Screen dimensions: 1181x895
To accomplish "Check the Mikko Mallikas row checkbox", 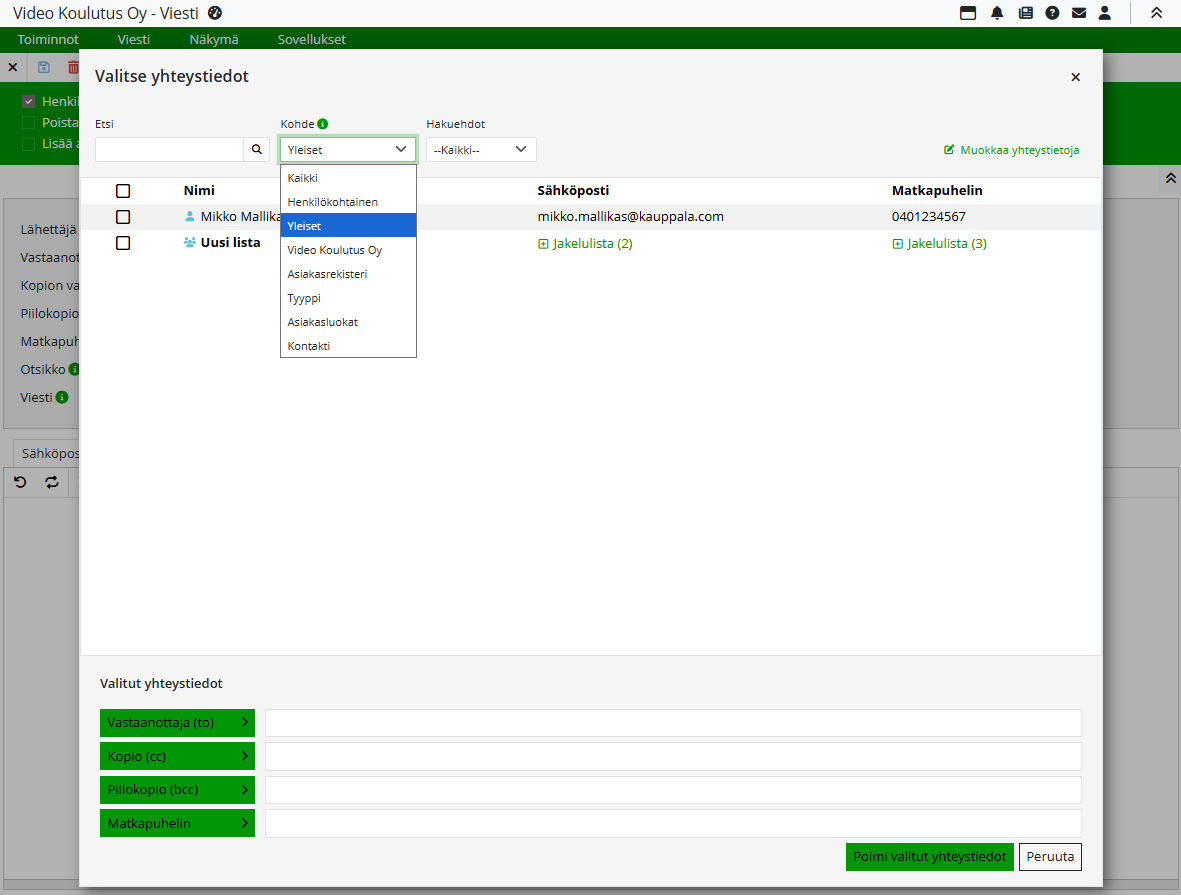I will (123, 217).
